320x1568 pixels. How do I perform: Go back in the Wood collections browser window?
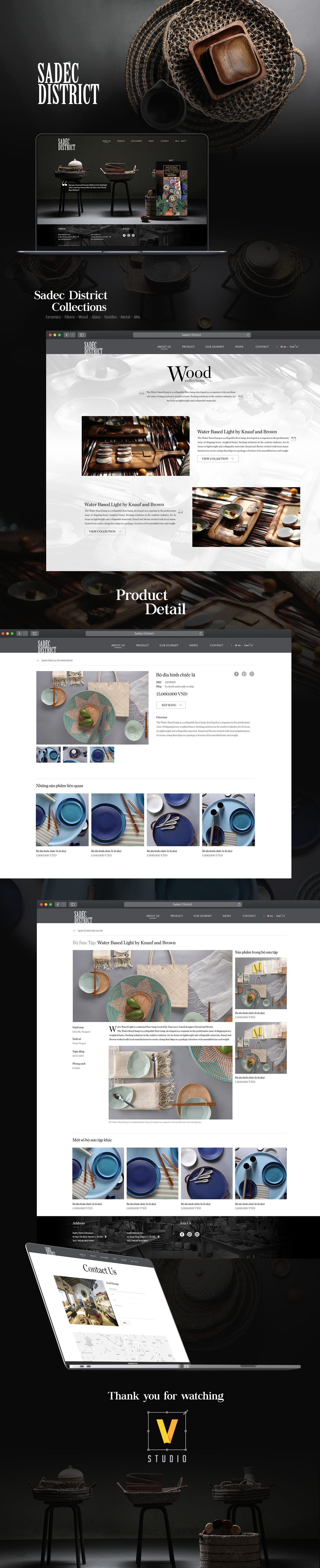pyautogui.click(x=66, y=335)
